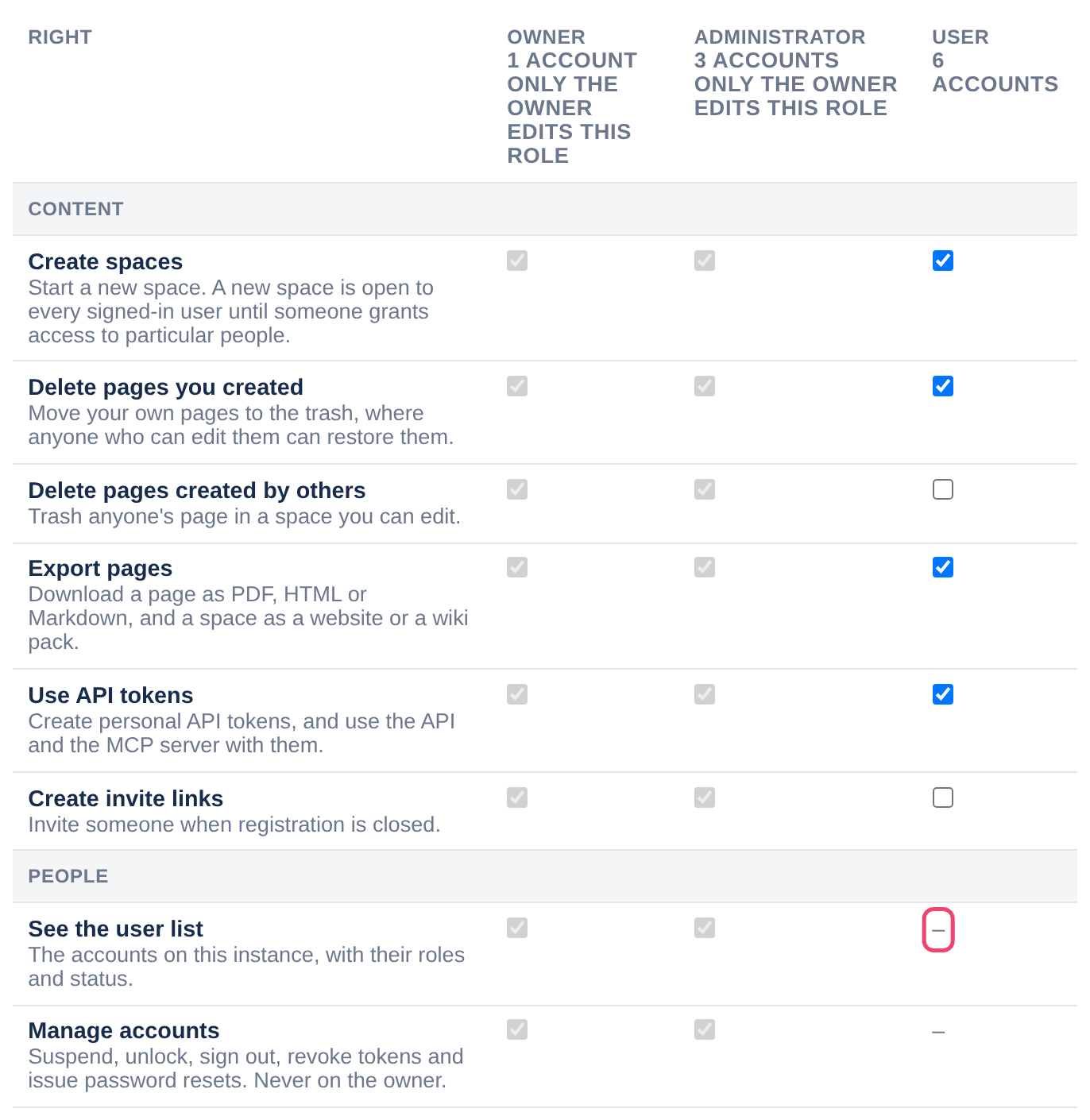
Task: Disable Use API tokens for User
Action: pos(942,694)
